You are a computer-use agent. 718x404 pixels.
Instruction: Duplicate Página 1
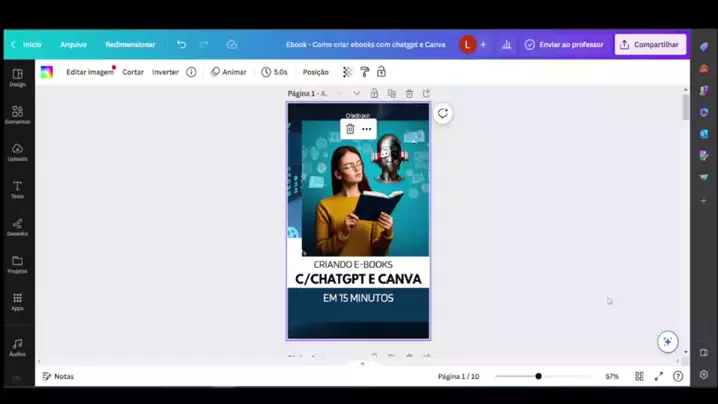pyautogui.click(x=392, y=93)
